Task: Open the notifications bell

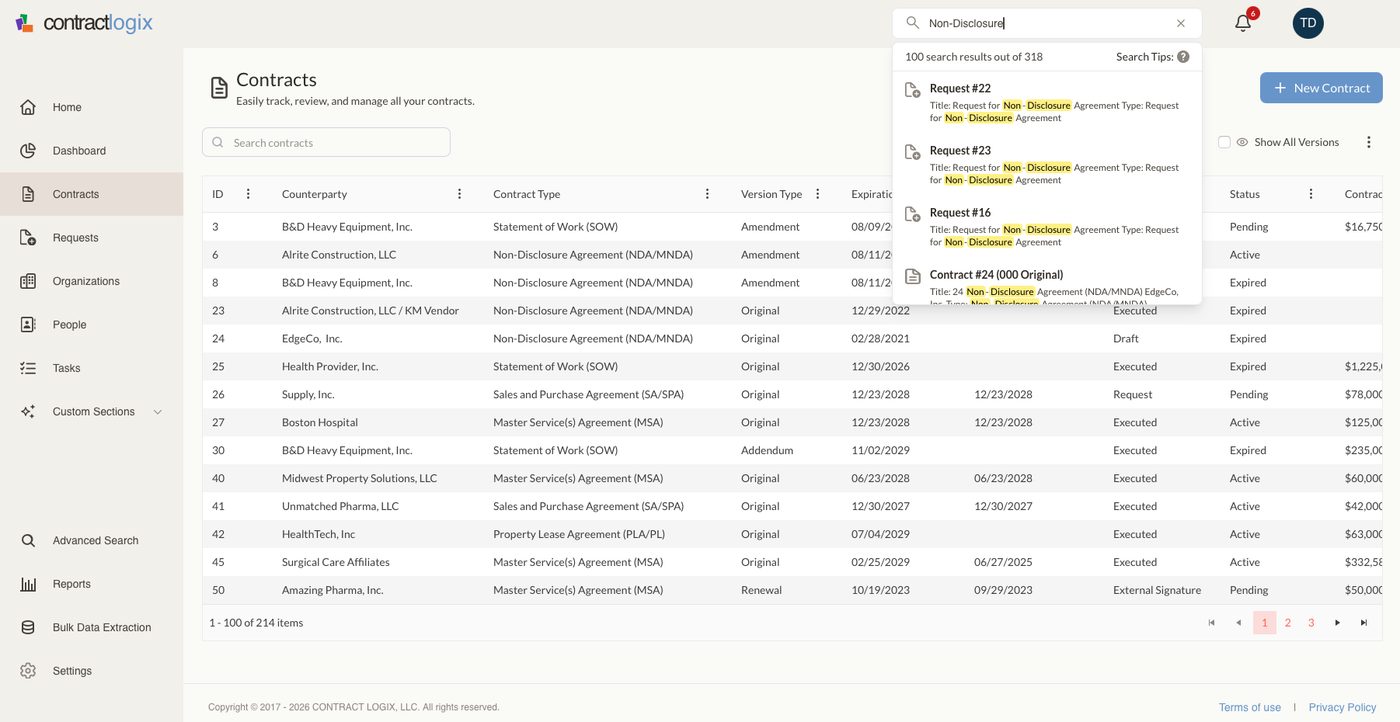Action: coord(1243,23)
